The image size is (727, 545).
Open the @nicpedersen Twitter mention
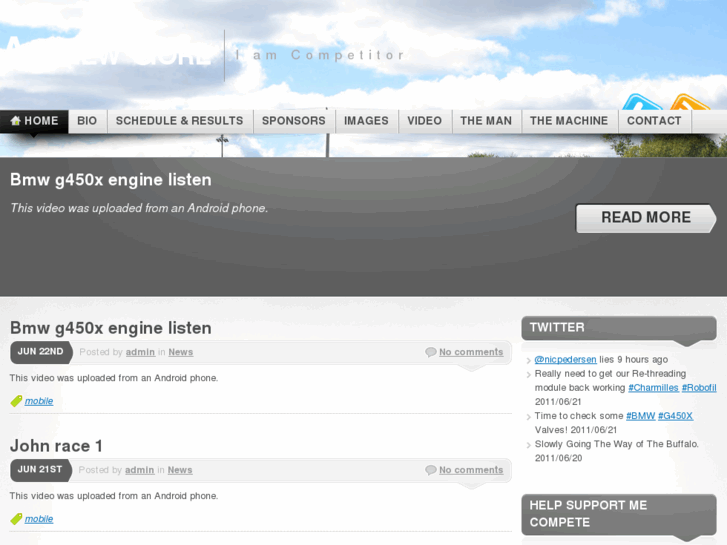tap(565, 359)
